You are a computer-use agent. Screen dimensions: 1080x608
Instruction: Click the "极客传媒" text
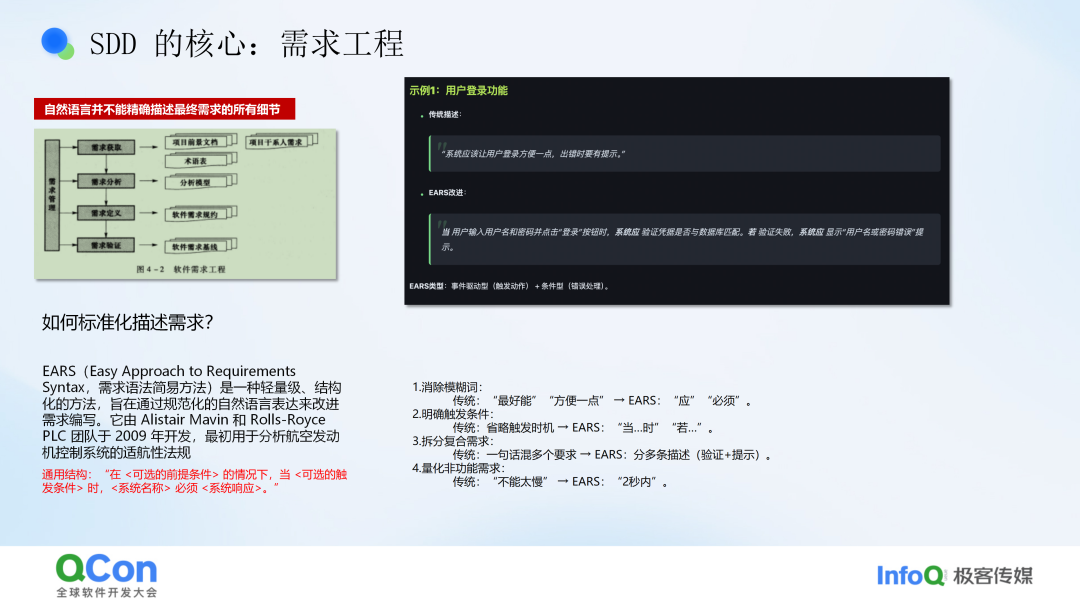[x=993, y=576]
